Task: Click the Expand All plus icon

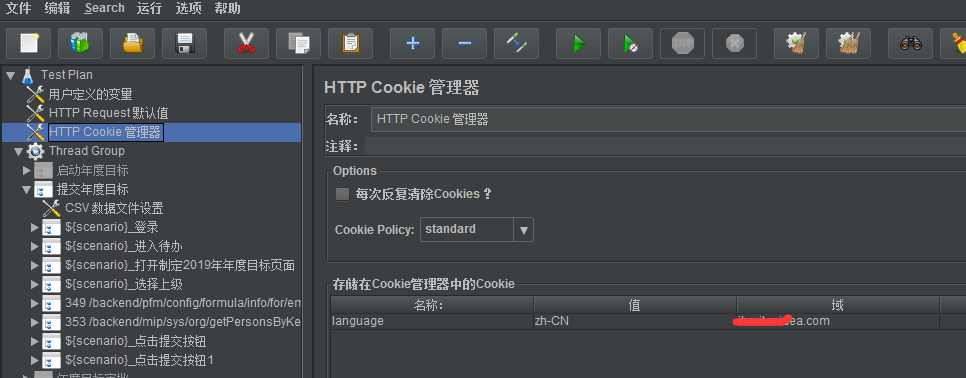Action: click(x=413, y=44)
